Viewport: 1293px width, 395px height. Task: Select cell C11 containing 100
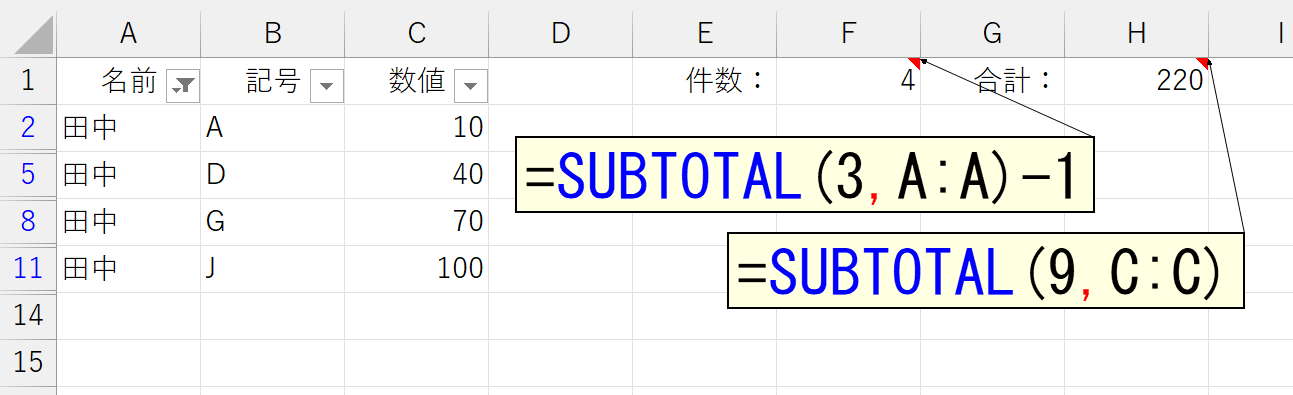416,268
